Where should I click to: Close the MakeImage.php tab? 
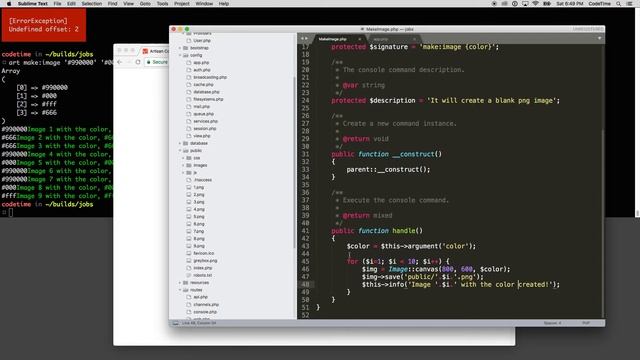(360, 39)
